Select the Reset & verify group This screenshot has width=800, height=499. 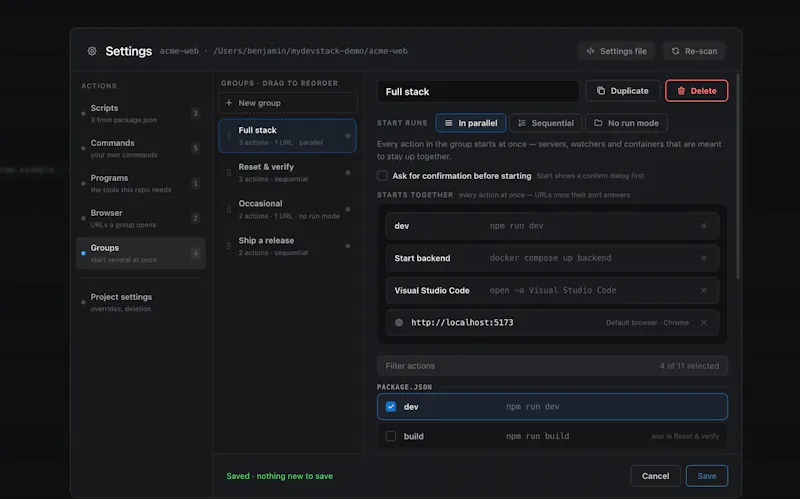tap(287, 172)
